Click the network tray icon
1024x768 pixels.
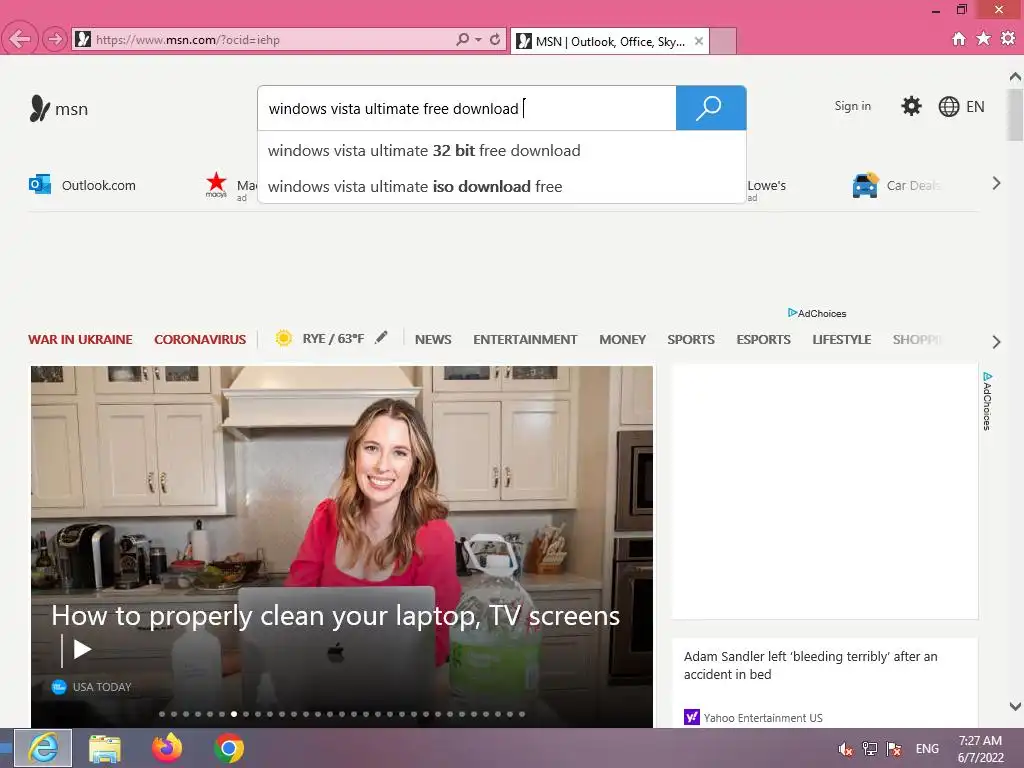pyautogui.click(x=869, y=748)
